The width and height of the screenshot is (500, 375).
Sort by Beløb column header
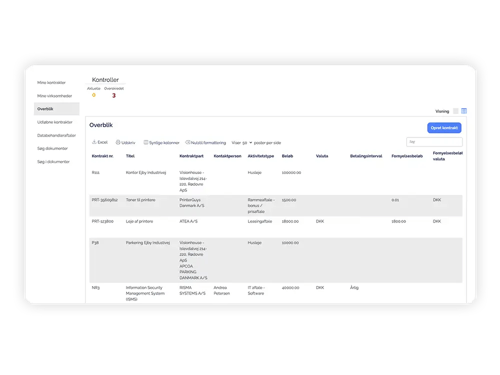(x=287, y=156)
